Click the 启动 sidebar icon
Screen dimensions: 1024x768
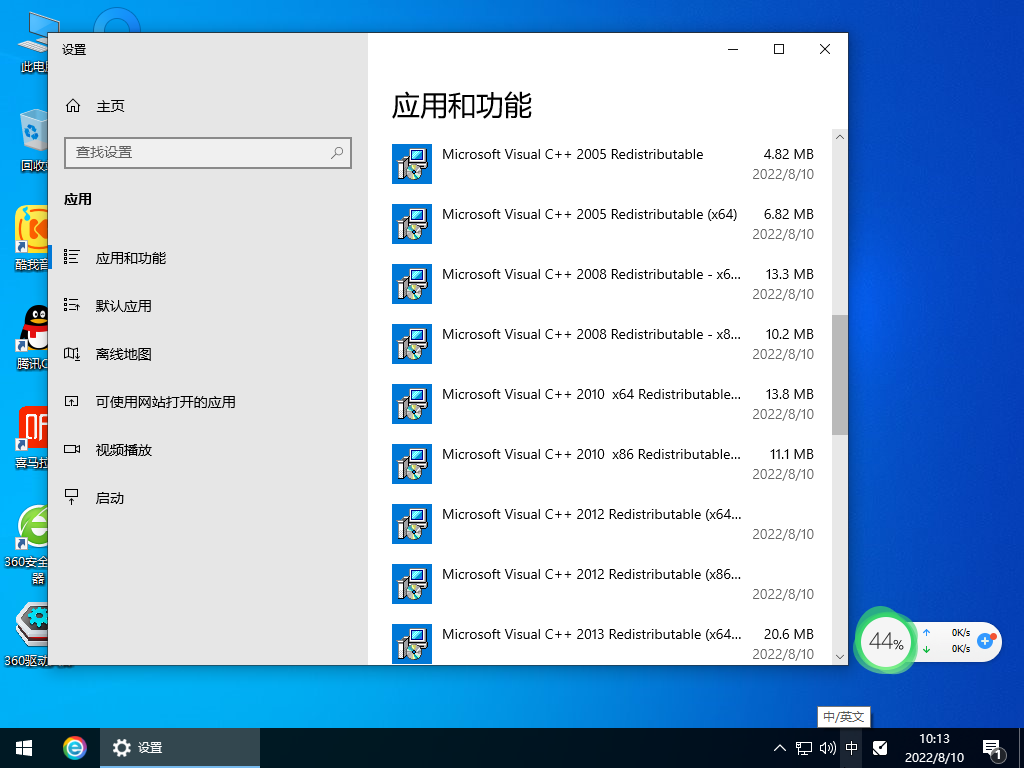coord(72,497)
